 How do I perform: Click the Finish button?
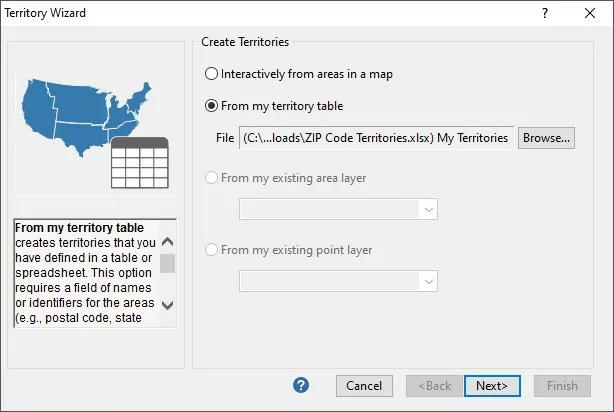[562, 386]
